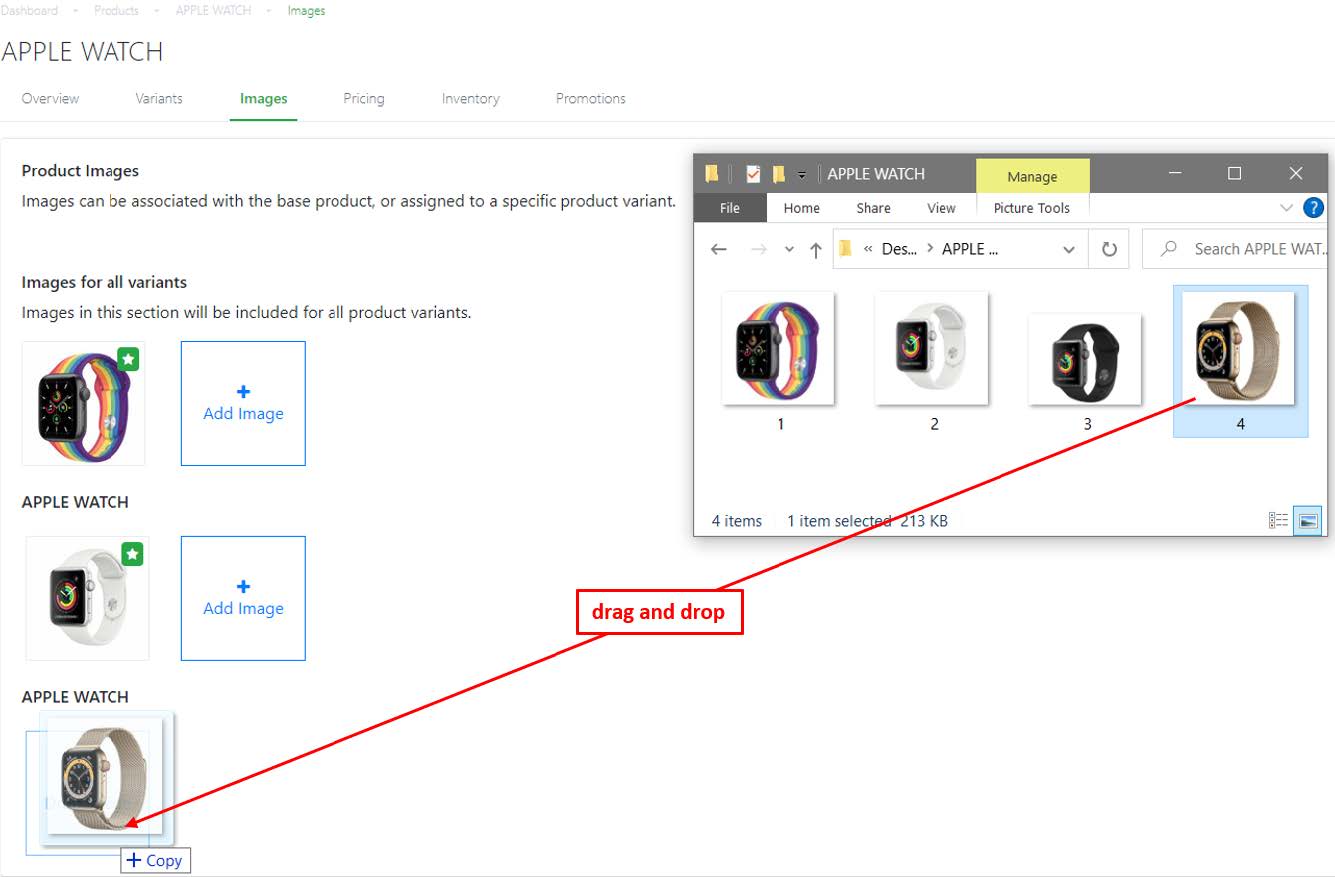This screenshot has height=877, width=1335.
Task: Switch to the Share ribbon tab
Action: pyautogui.click(x=873, y=208)
